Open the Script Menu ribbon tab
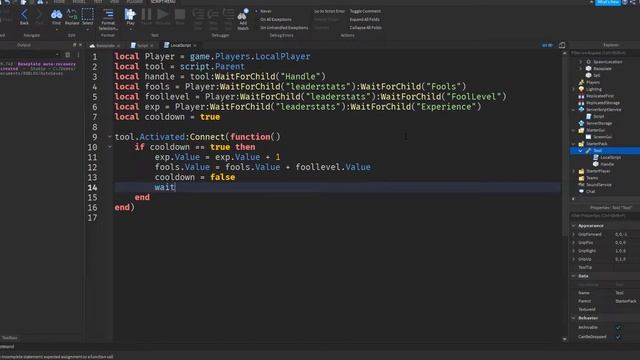 point(163,2)
